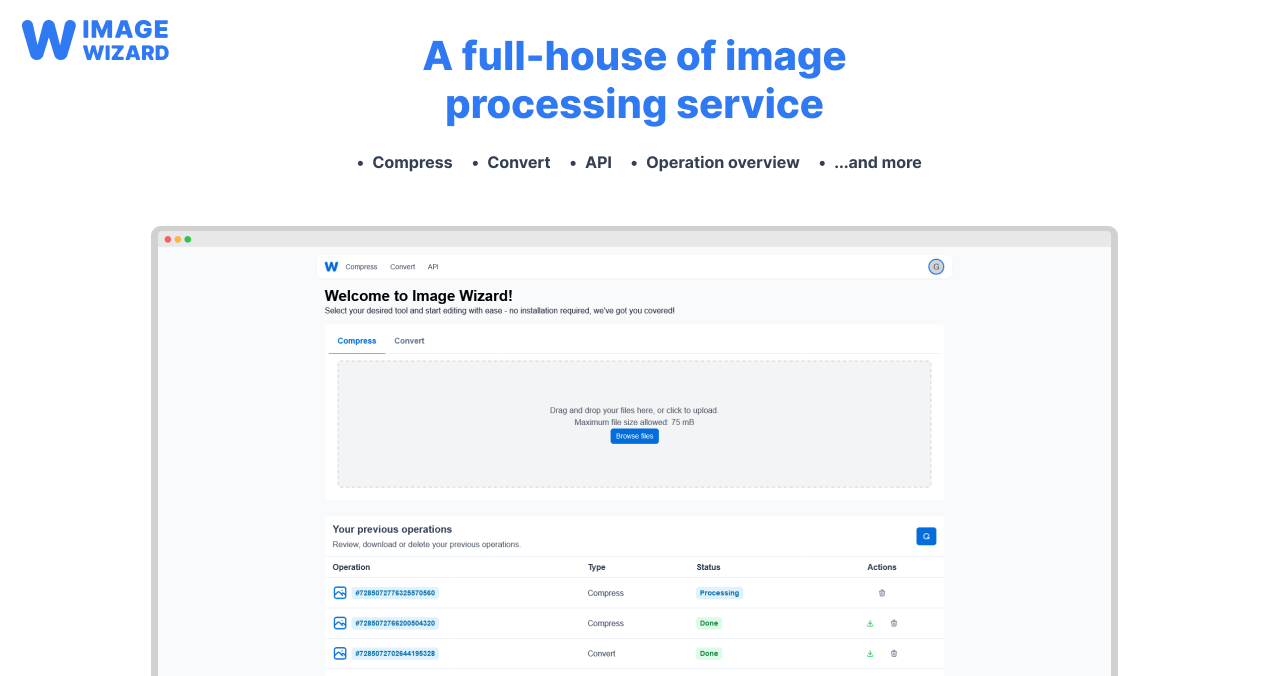Open Compress in the app navbar
This screenshot has width=1270, height=676.
[362, 267]
